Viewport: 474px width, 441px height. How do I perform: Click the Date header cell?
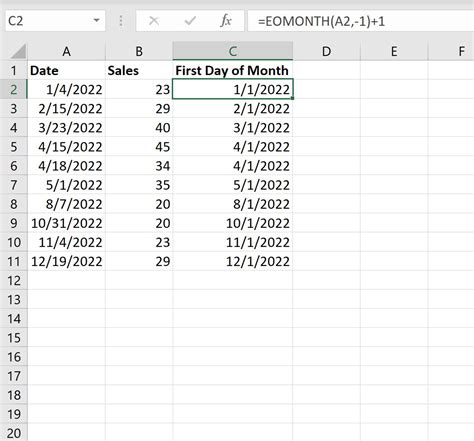pos(66,70)
